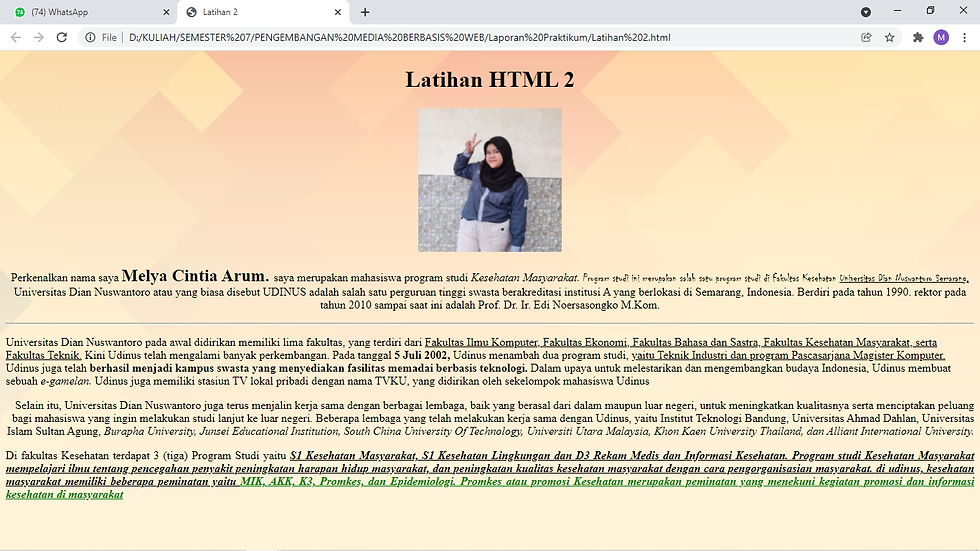The width and height of the screenshot is (980, 551).
Task: Restore down the Chrome window
Action: click(x=930, y=11)
